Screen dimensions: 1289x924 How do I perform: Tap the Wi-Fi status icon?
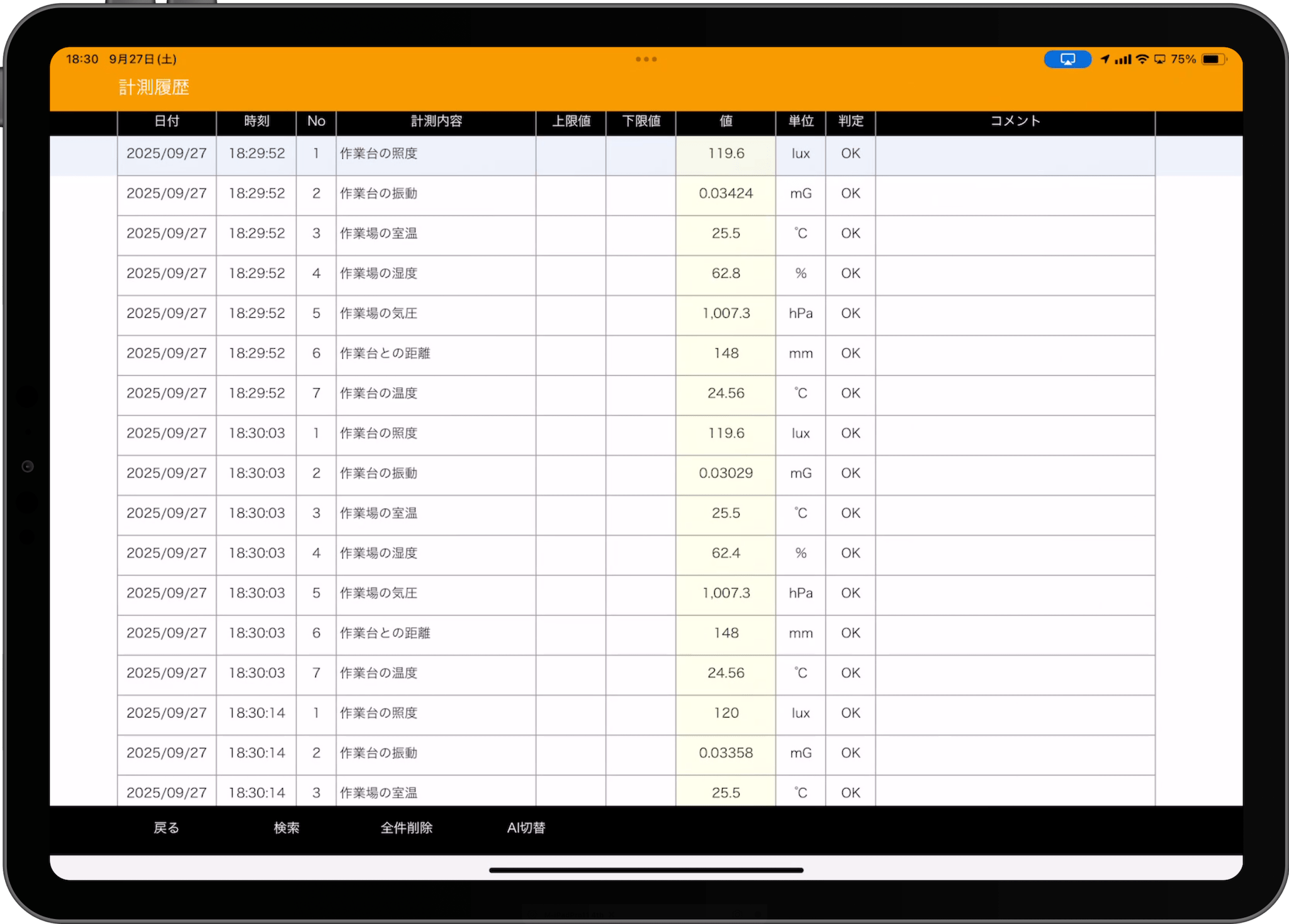(x=1142, y=59)
